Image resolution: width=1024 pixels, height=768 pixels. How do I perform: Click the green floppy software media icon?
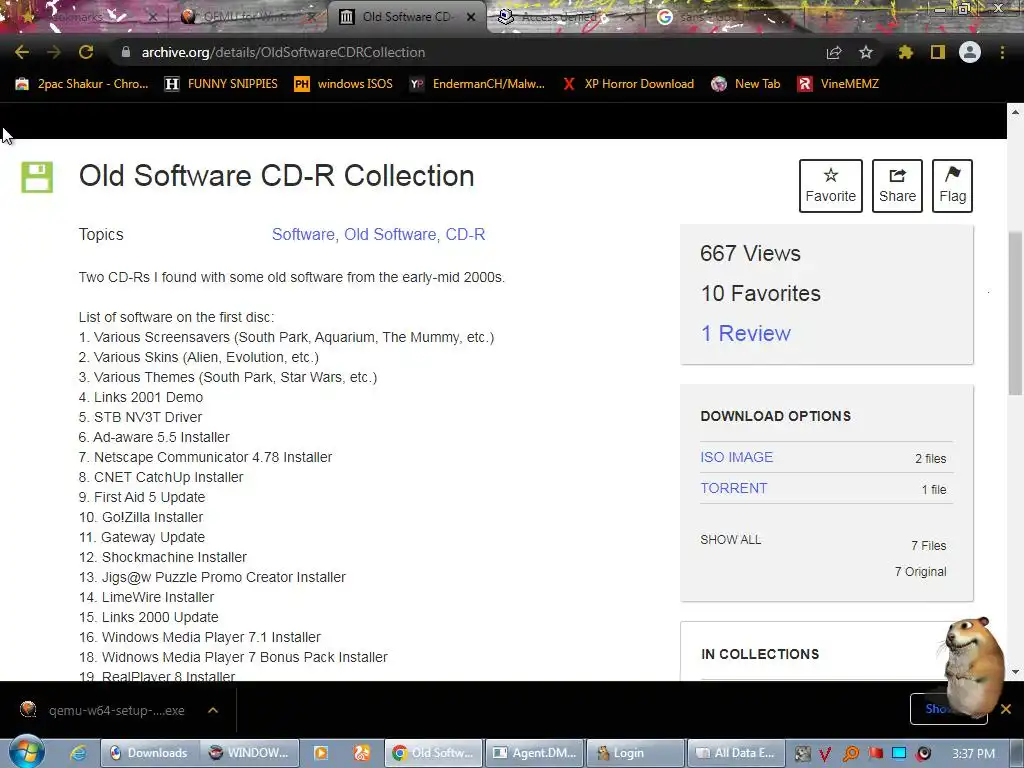pyautogui.click(x=37, y=177)
